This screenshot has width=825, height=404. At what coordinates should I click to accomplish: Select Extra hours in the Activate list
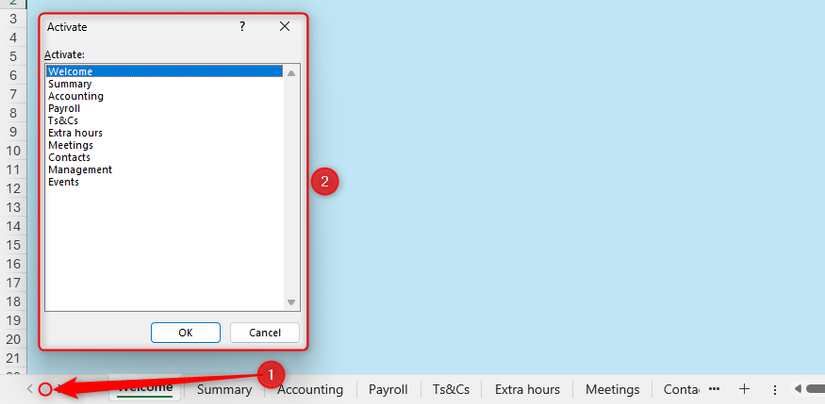coord(164,133)
